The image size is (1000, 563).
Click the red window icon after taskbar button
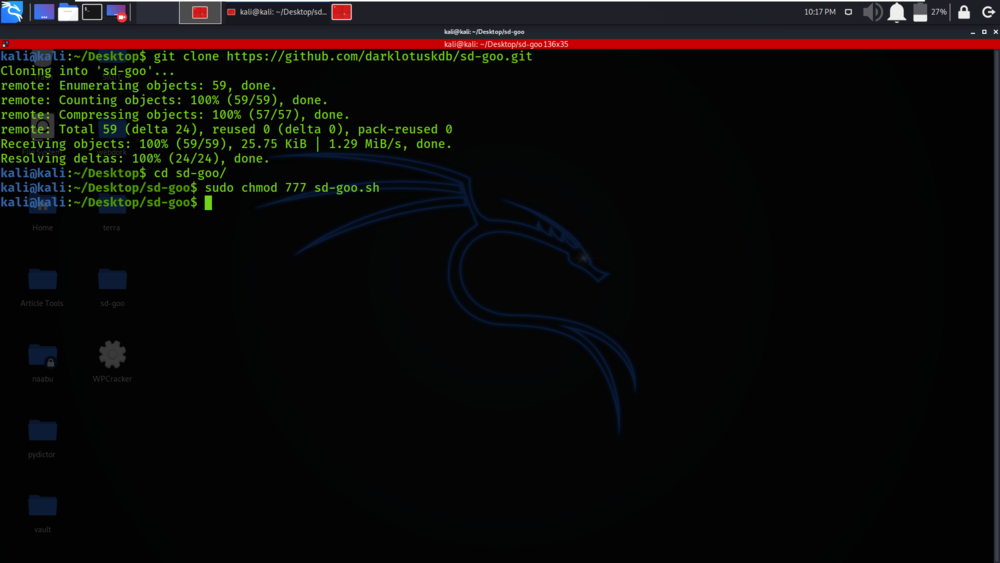pyautogui.click(x=342, y=12)
